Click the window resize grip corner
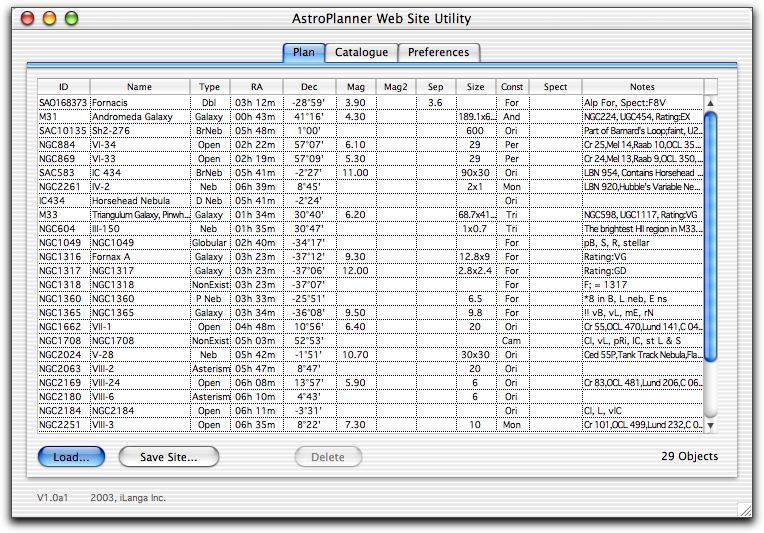764x533 pixels. tap(743, 510)
